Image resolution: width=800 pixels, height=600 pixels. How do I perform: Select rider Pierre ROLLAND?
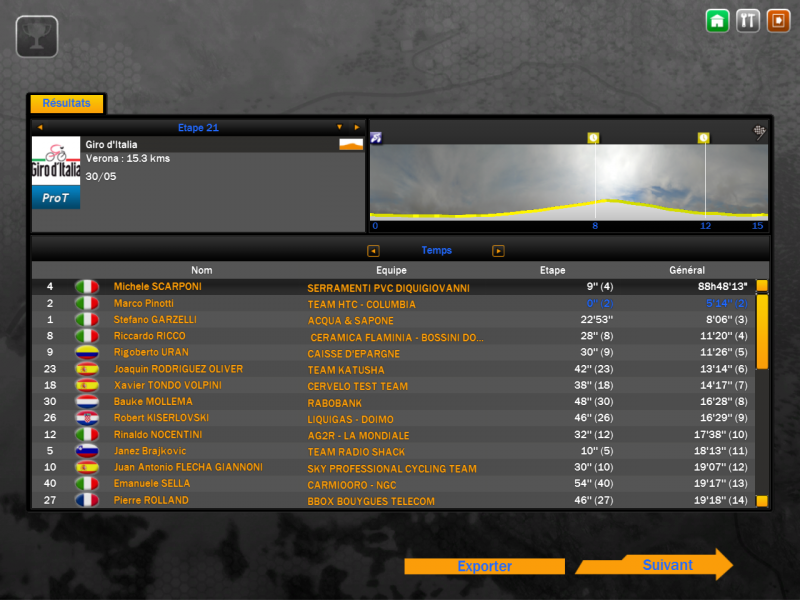point(151,501)
